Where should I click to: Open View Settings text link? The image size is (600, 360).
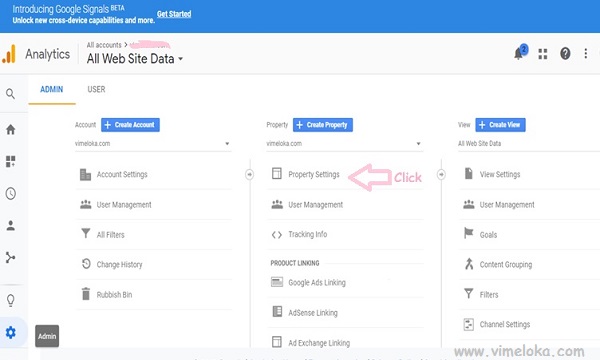point(500,174)
